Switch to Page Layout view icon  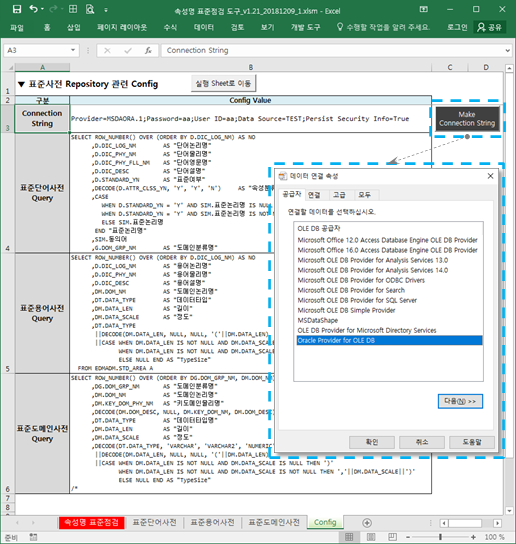point(371,537)
